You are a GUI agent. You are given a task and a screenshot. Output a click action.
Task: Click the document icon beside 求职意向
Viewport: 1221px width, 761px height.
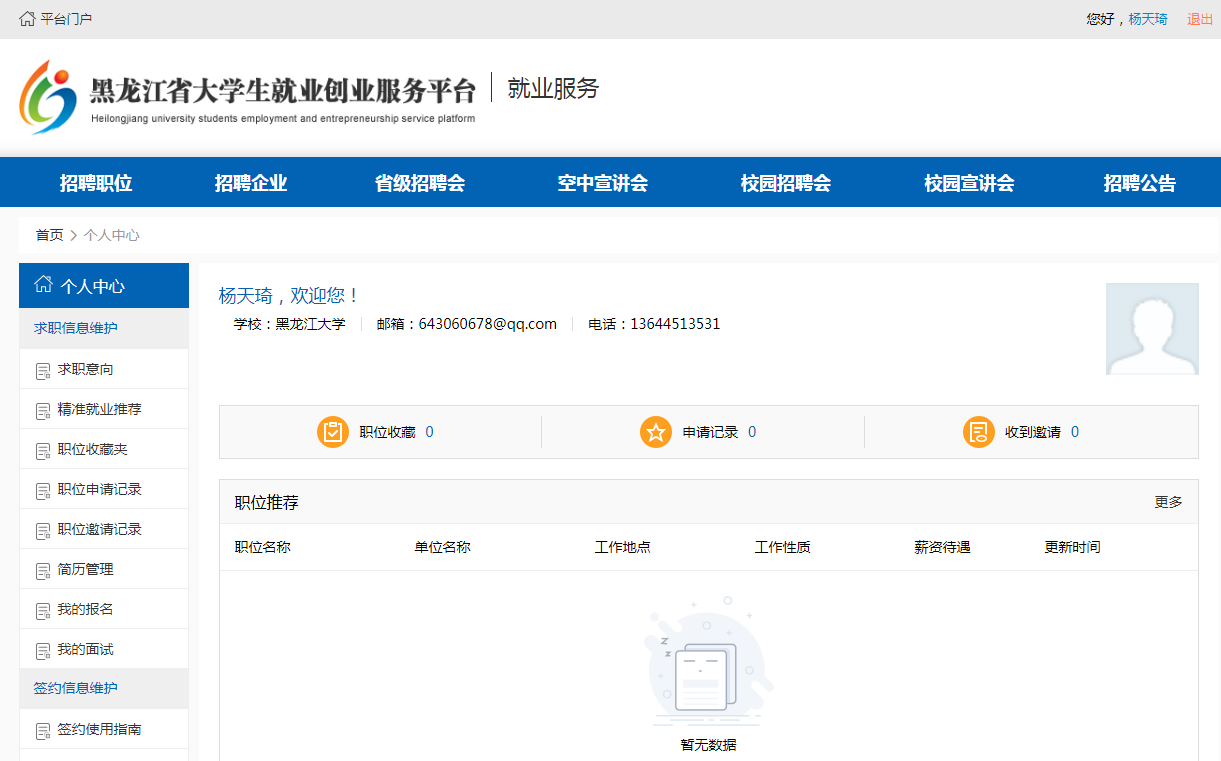(x=41, y=368)
